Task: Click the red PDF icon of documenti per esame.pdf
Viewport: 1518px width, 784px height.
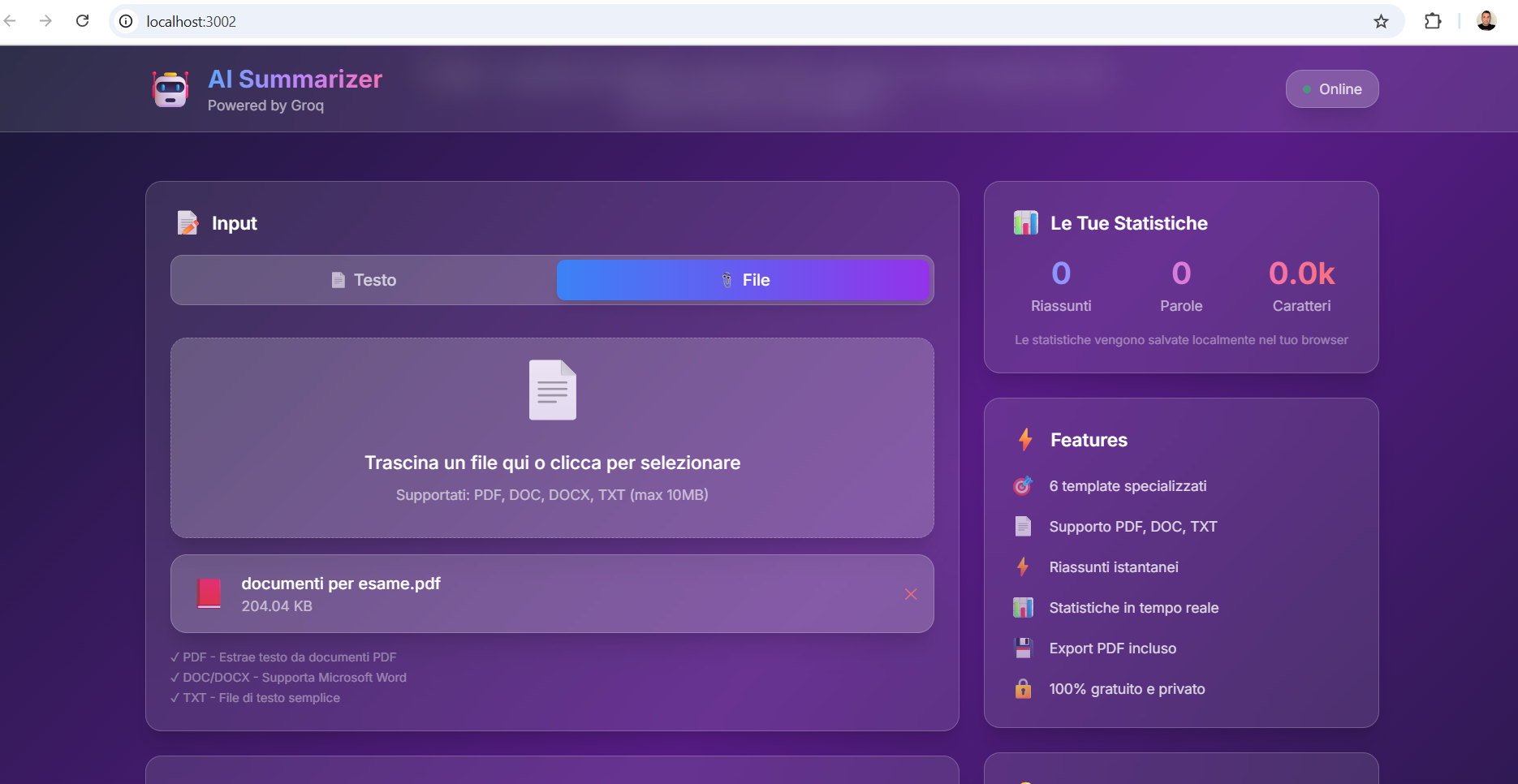Action: pyautogui.click(x=209, y=593)
